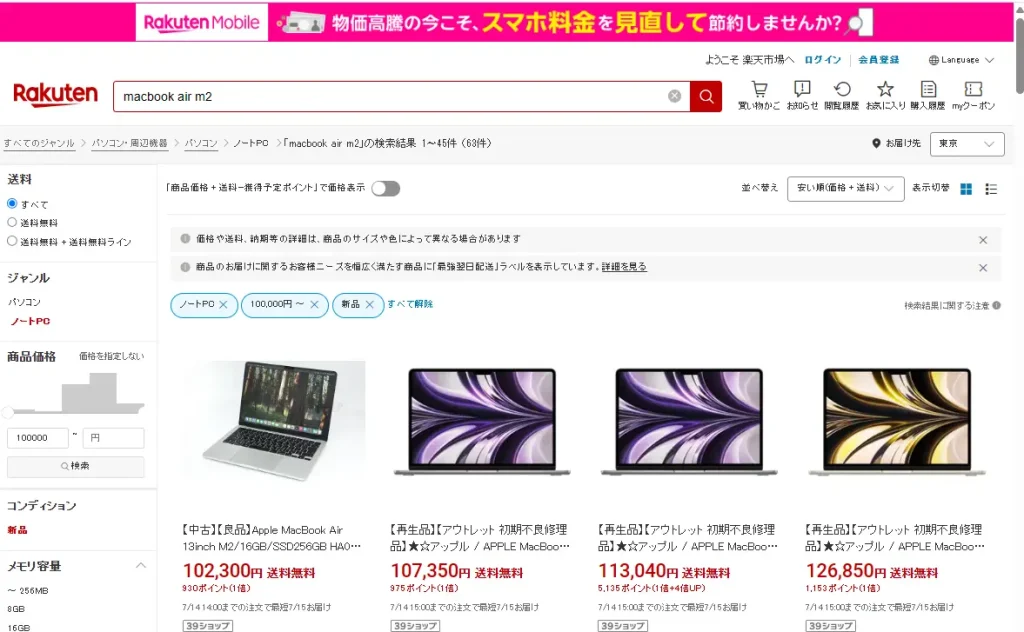Remove the 新品 filter chip

370,305
